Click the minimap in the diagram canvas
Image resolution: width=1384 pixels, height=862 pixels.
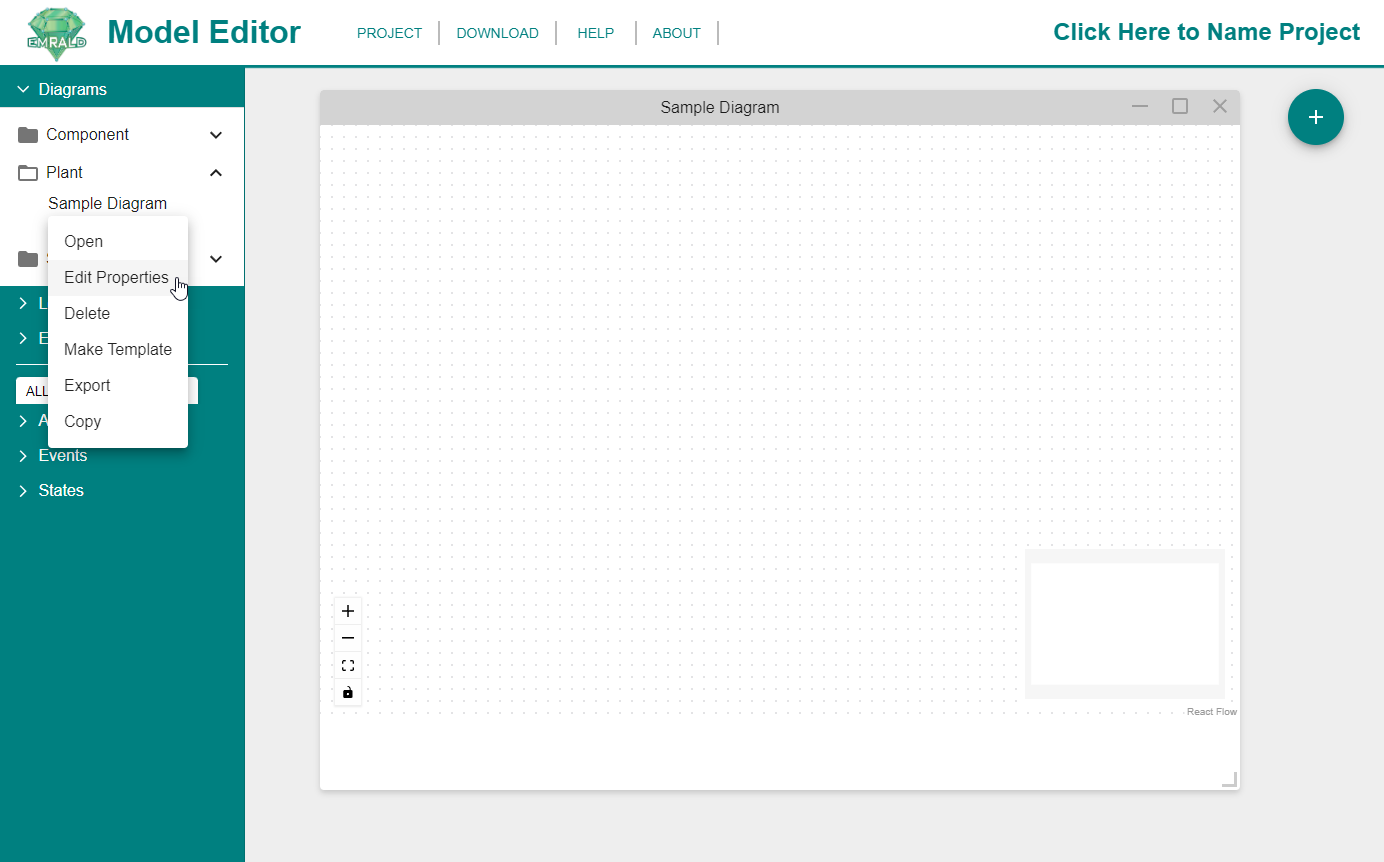coord(1125,624)
